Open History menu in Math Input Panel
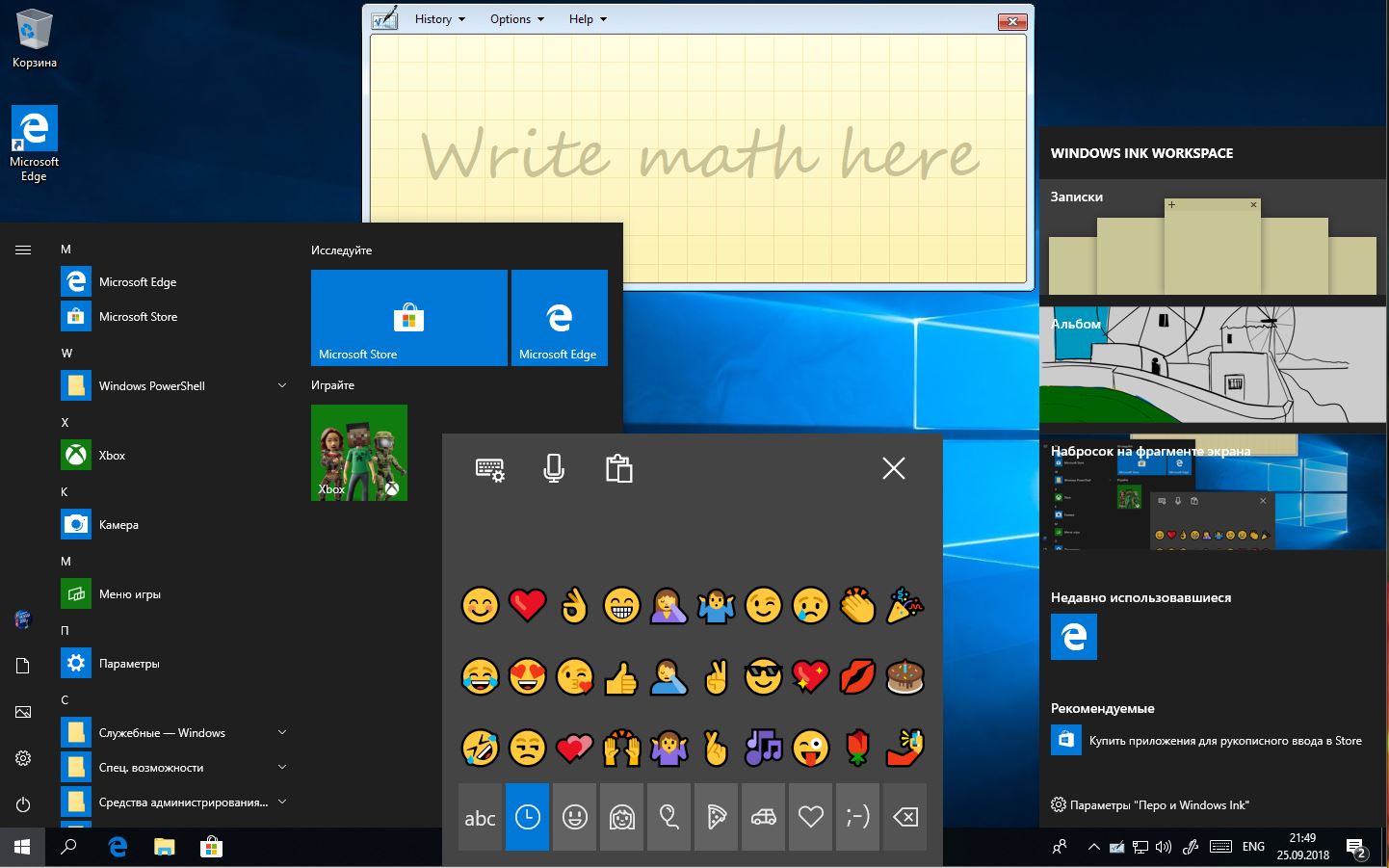Screen dimensions: 1389x868 click(439, 19)
